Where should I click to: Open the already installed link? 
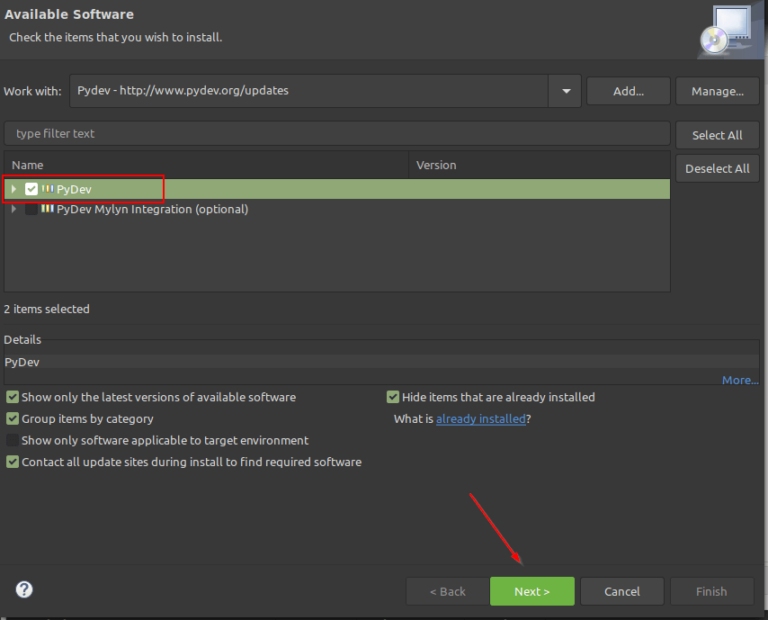pyautogui.click(x=480, y=419)
